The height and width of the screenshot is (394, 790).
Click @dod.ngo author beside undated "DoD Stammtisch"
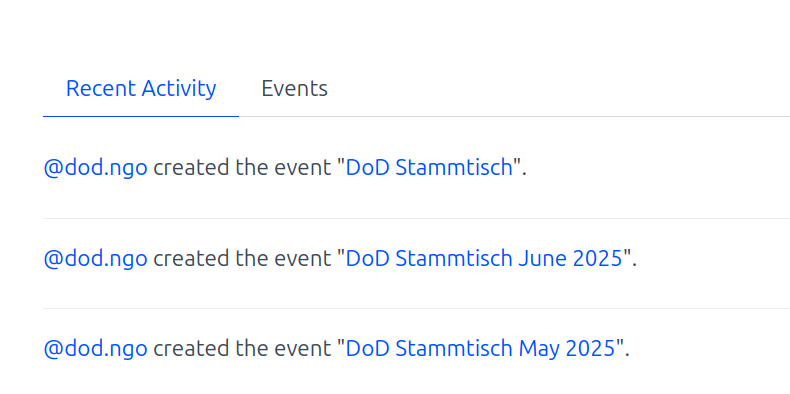click(96, 168)
